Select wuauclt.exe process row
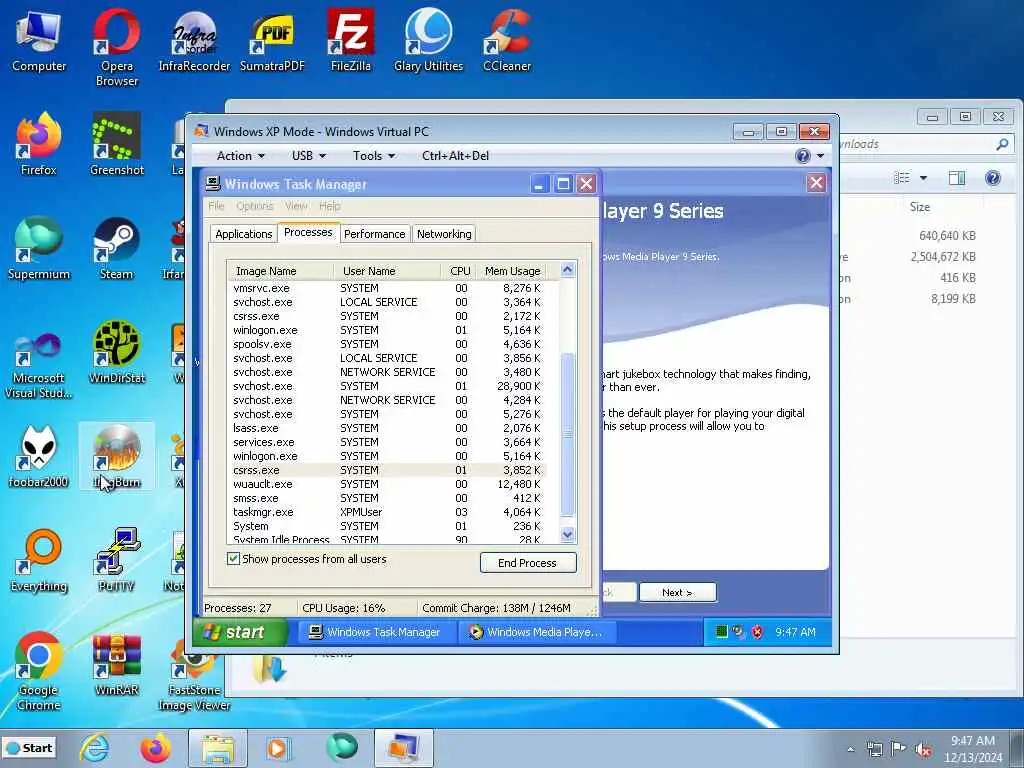 pos(387,484)
